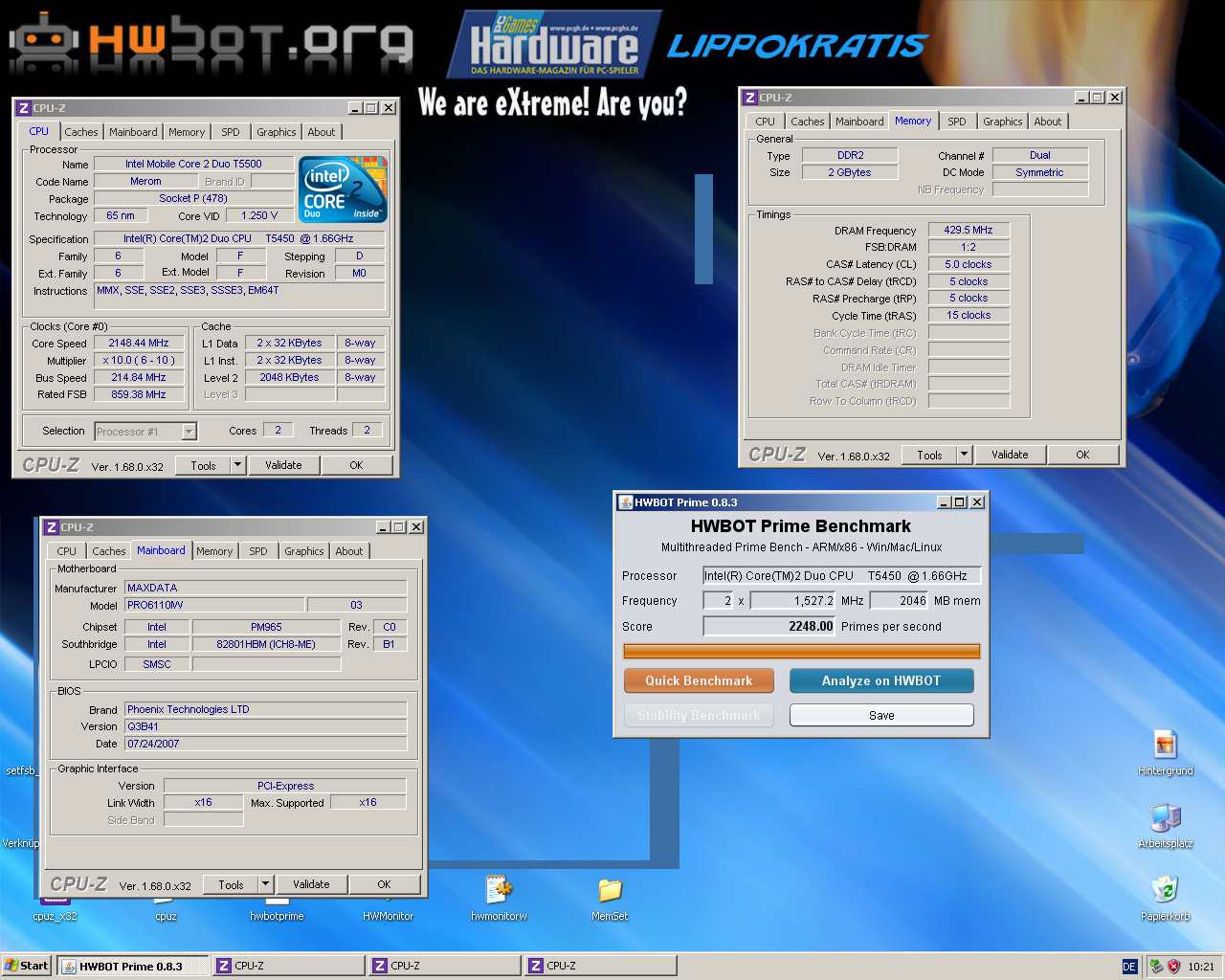The image size is (1225, 980).
Task: Click the Multiplier value x 10.0
Action: click(x=139, y=360)
